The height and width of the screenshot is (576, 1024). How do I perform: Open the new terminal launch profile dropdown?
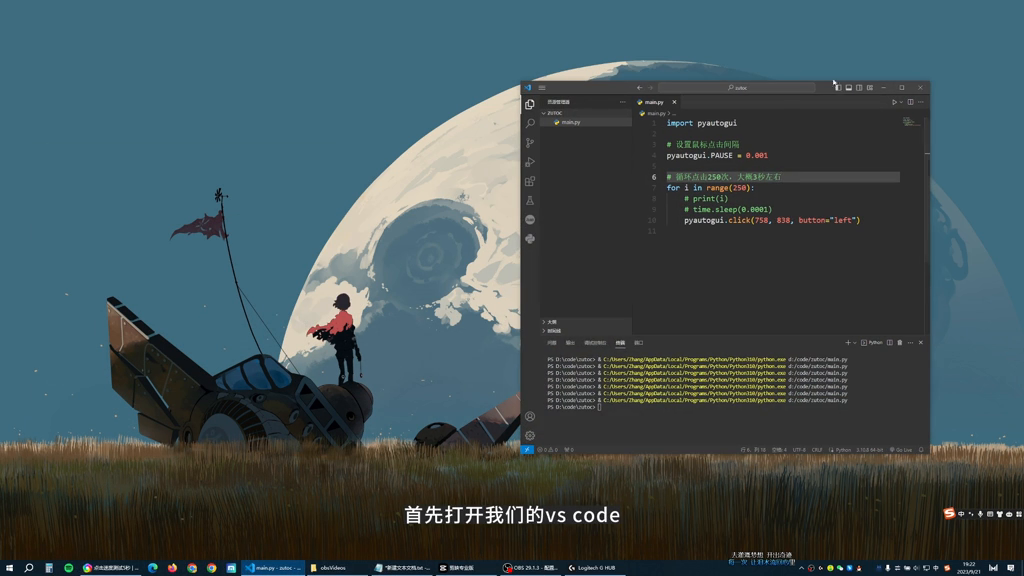(x=855, y=343)
